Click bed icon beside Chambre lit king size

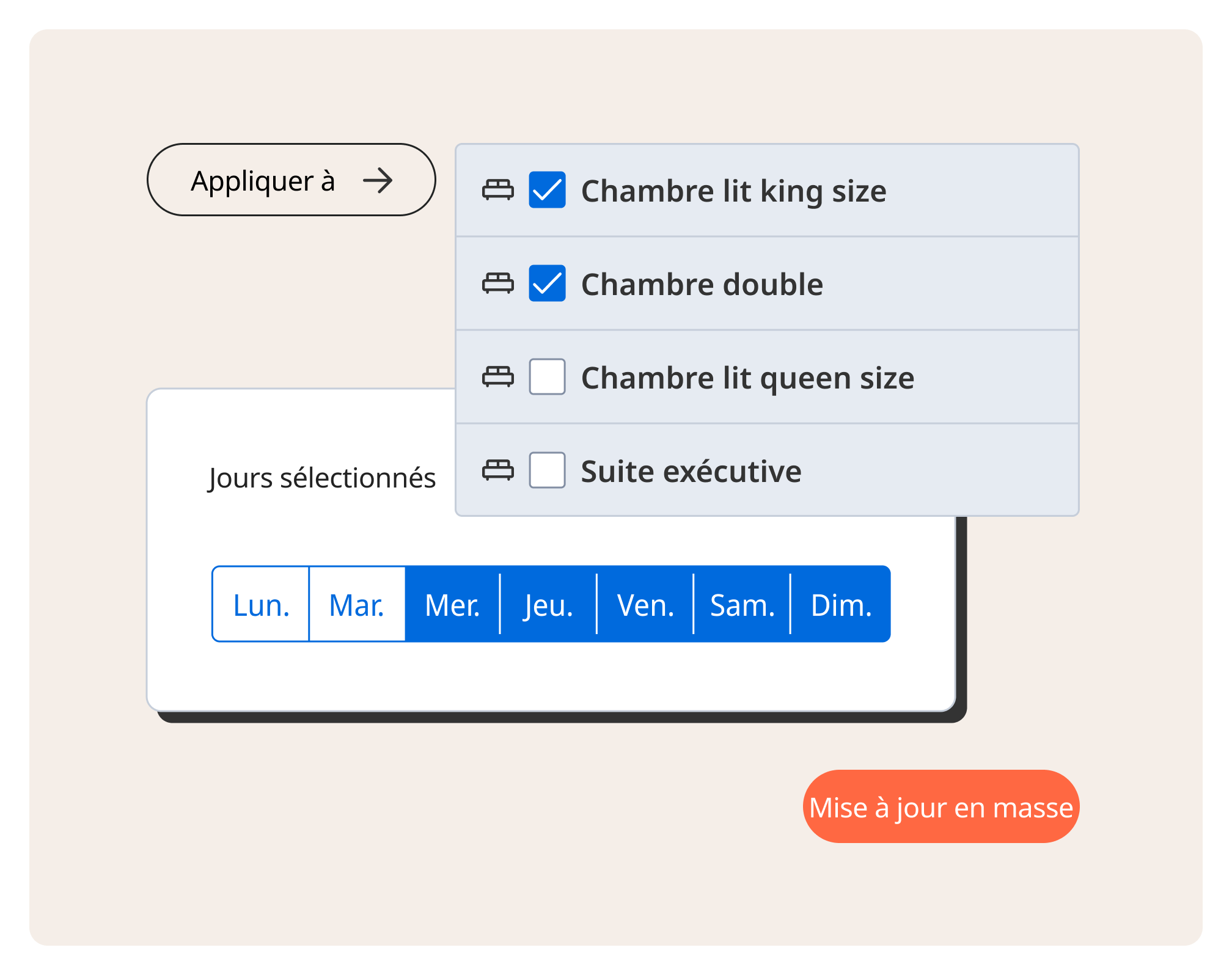(497, 190)
